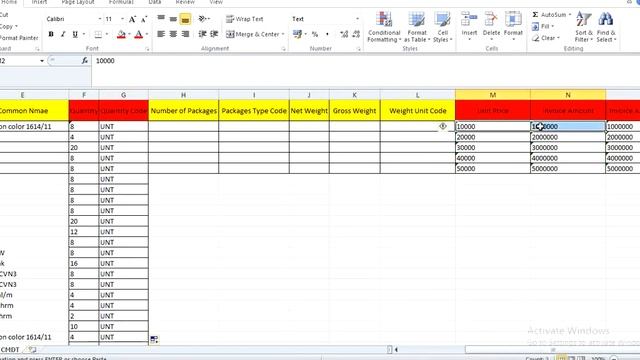Open the Page Layout ribbon tab
Viewport: 640px width, 360px height.
click(78, 2)
